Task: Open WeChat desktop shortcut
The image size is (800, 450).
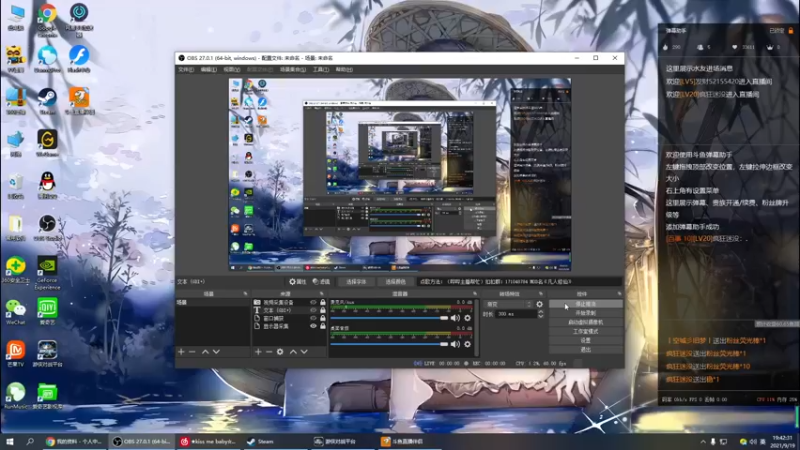Action: click(16, 312)
